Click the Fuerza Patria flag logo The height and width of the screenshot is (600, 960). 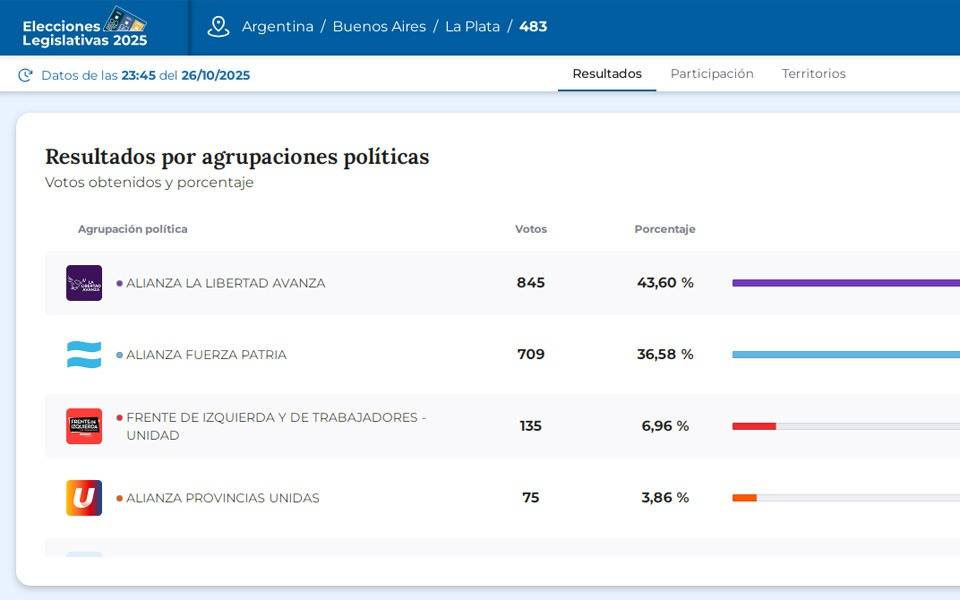click(84, 354)
